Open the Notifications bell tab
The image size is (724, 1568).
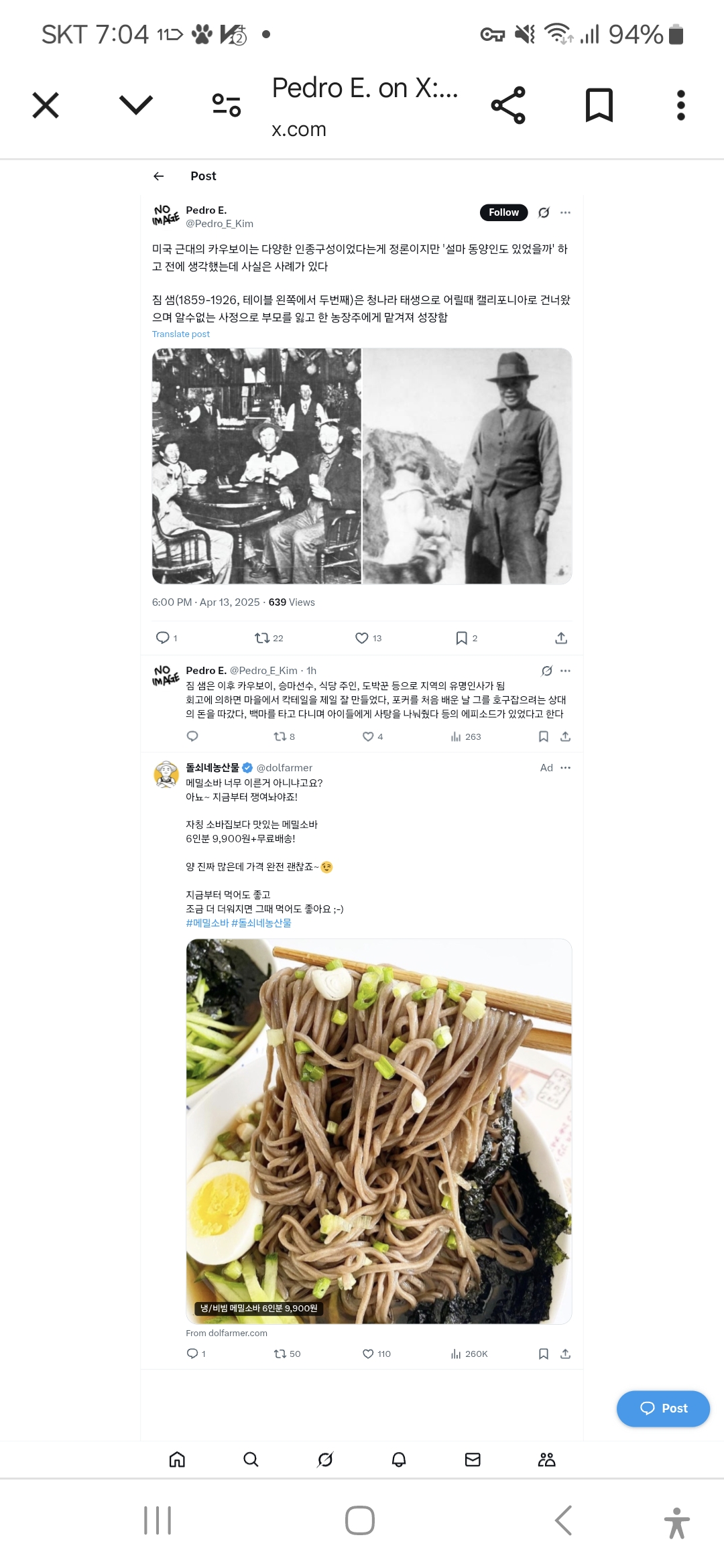point(399,1459)
